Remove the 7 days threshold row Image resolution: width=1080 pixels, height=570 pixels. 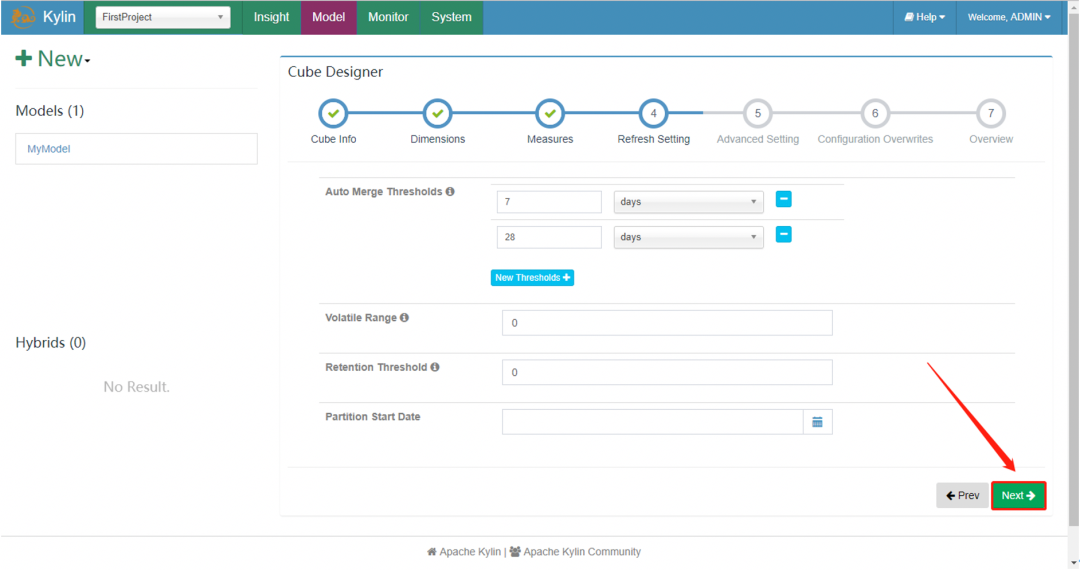783,200
